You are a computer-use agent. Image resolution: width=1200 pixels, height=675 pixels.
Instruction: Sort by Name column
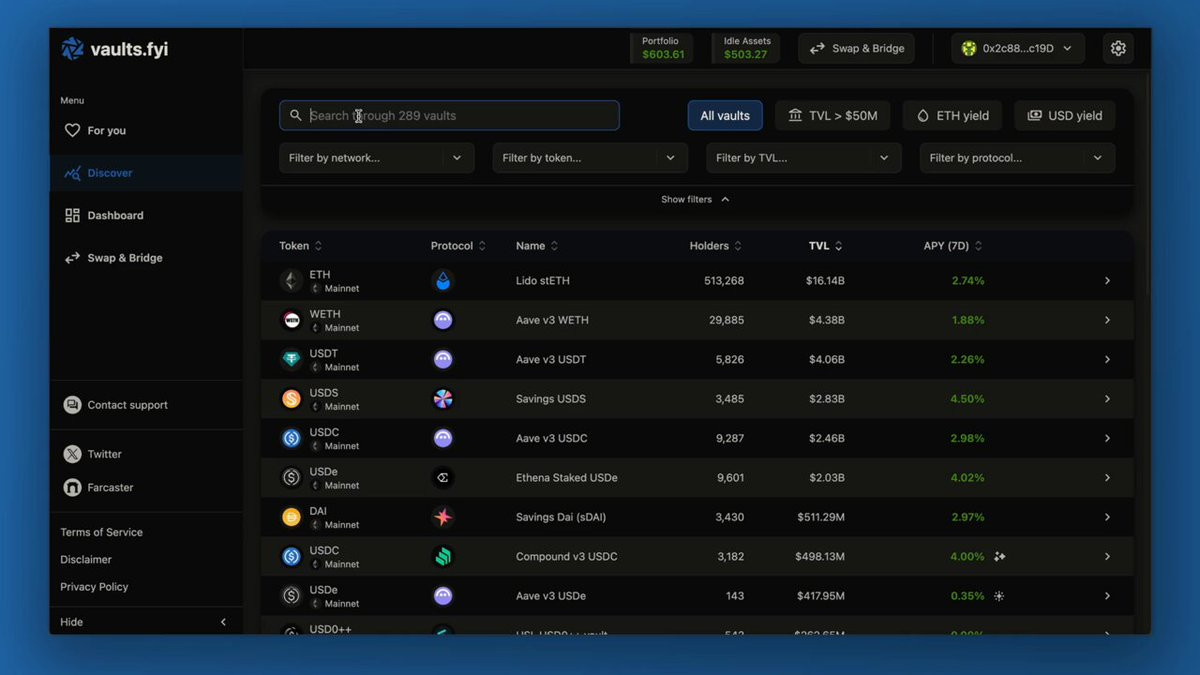click(x=537, y=246)
